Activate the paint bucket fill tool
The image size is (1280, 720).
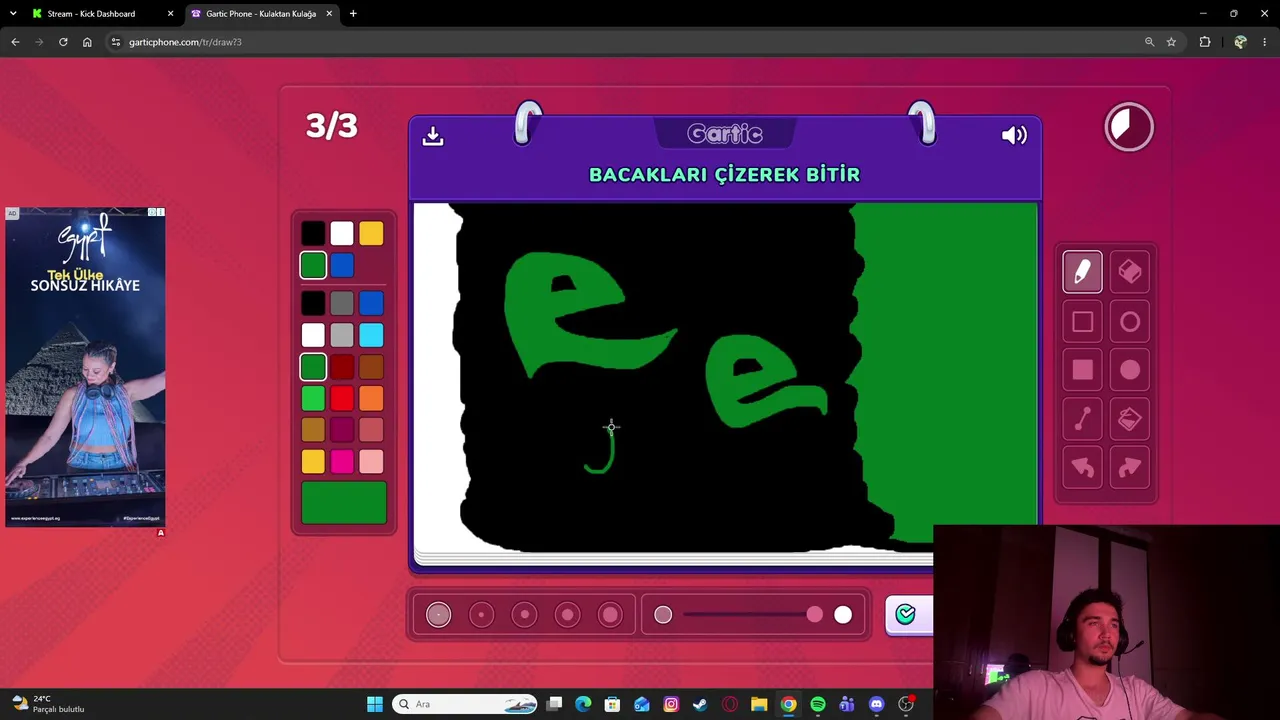pos(1130,420)
